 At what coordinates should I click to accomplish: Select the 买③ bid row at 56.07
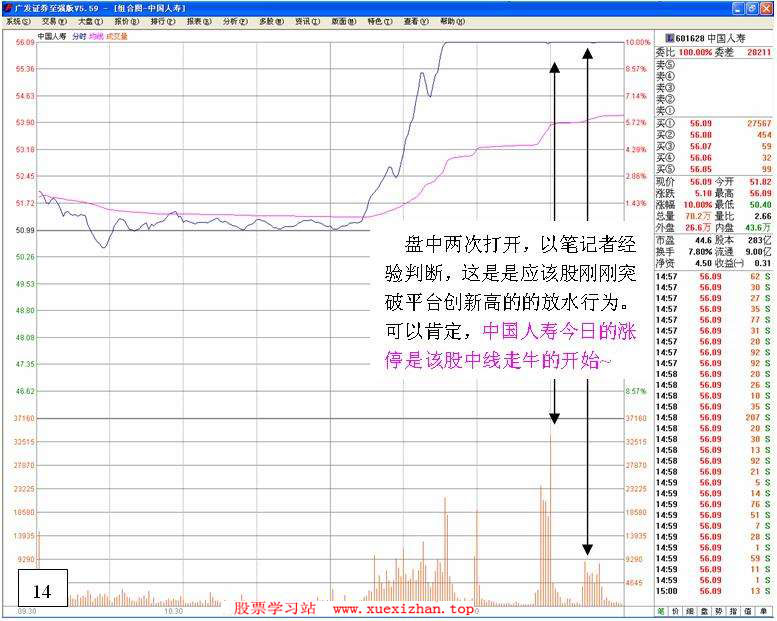pyautogui.click(x=714, y=146)
